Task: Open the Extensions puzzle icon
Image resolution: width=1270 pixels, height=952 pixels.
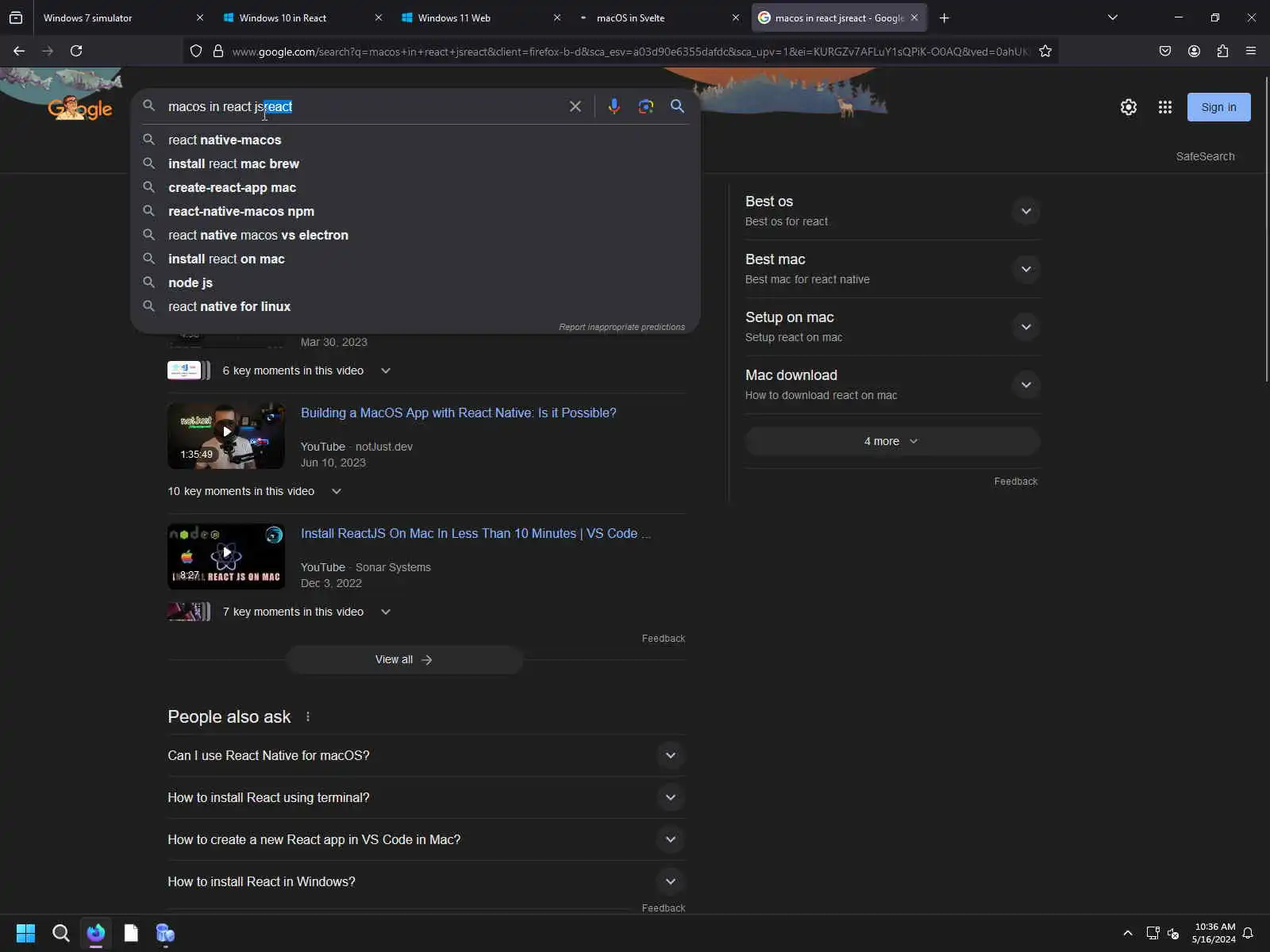Action: click(x=1222, y=51)
